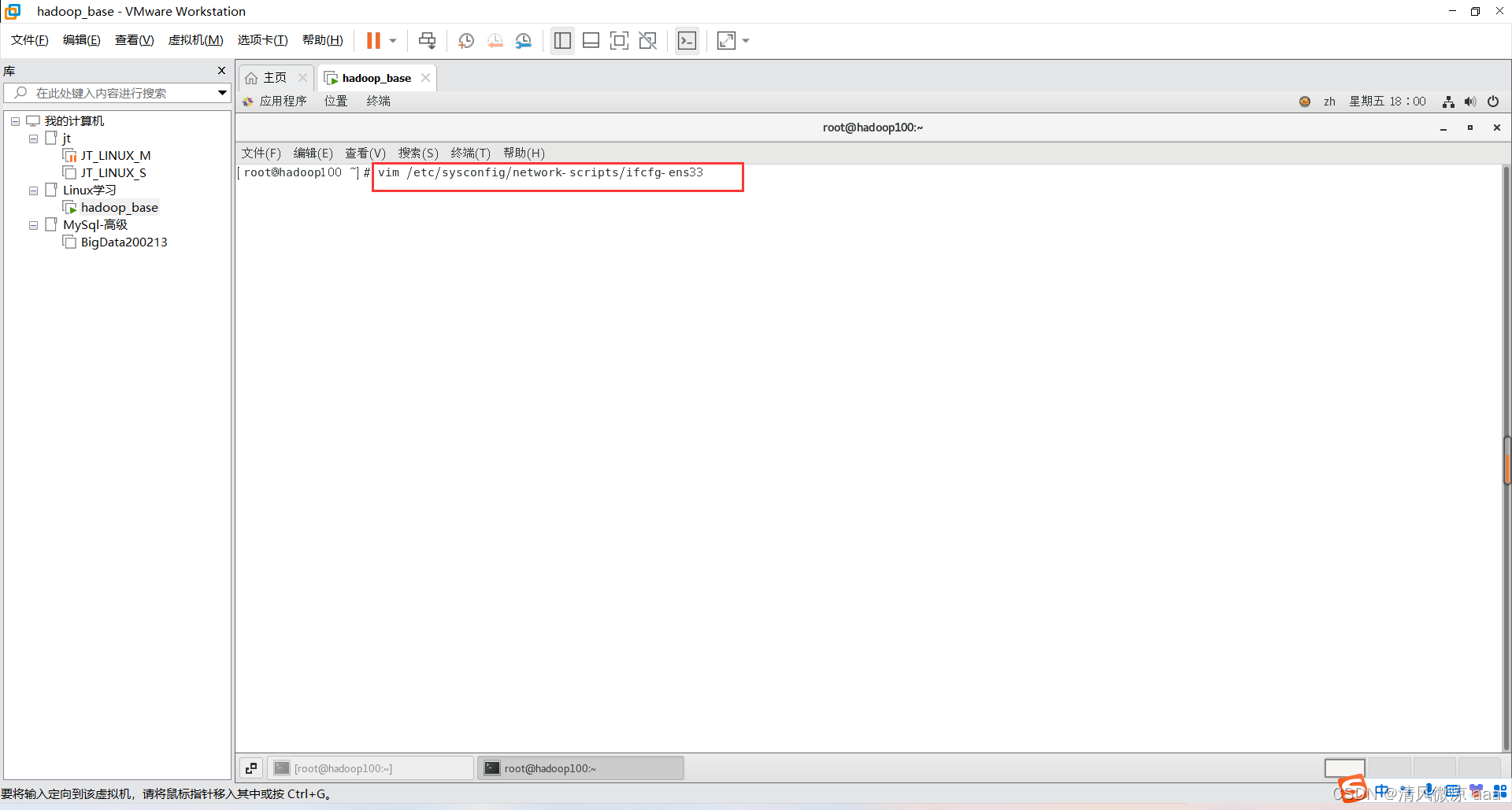
Task: Toggle the thumbnail bar view icon
Action: pyautogui.click(x=591, y=40)
